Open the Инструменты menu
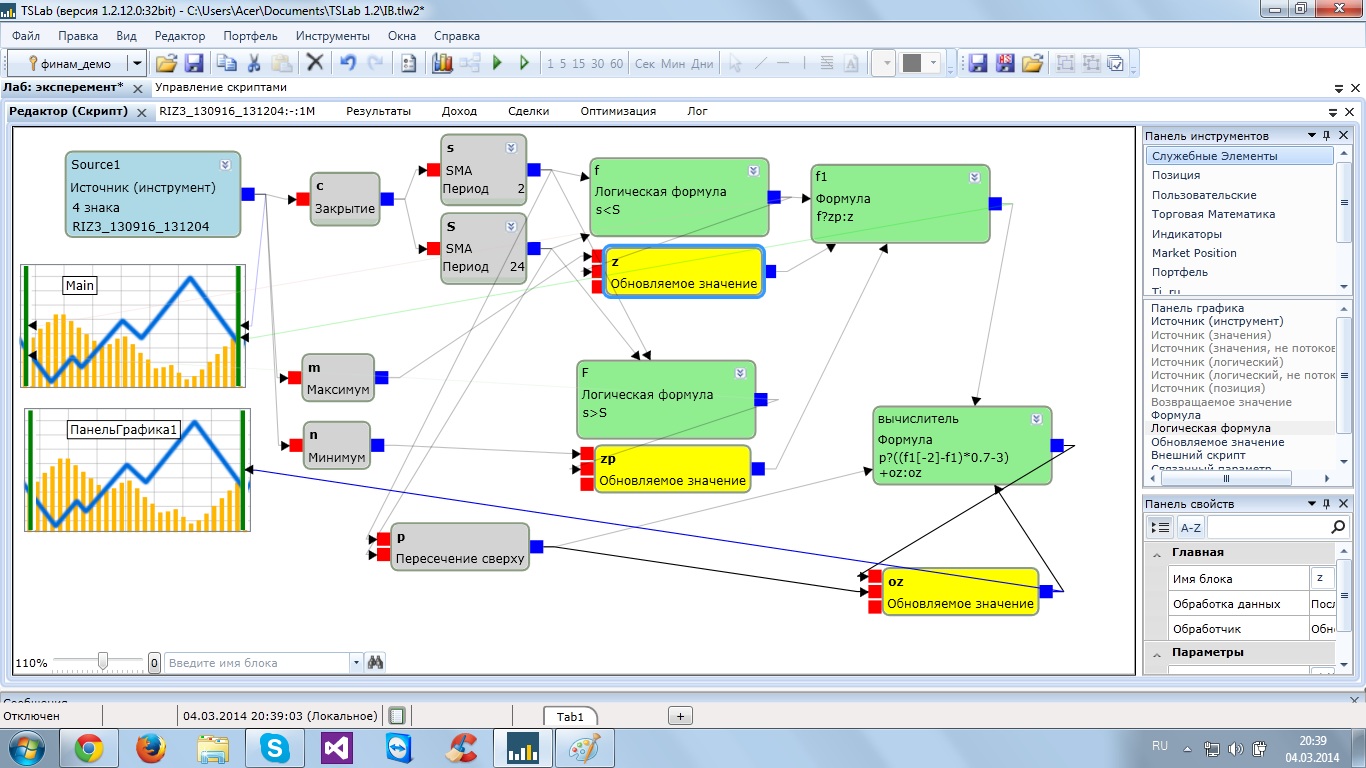This screenshot has width=1366, height=768. click(x=333, y=36)
